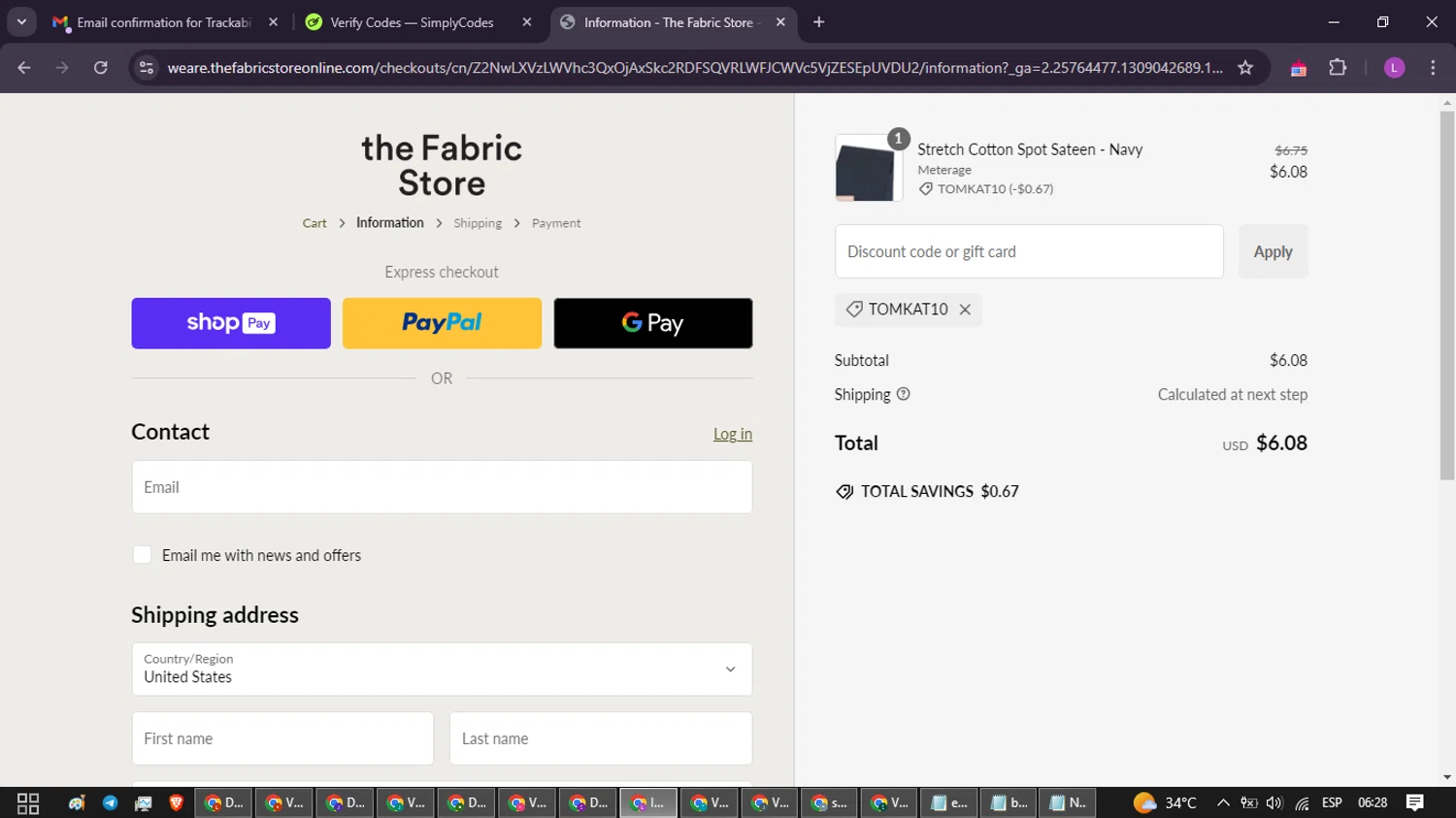Open volume control in system tray
The height and width of the screenshot is (818, 1456).
(x=1274, y=803)
